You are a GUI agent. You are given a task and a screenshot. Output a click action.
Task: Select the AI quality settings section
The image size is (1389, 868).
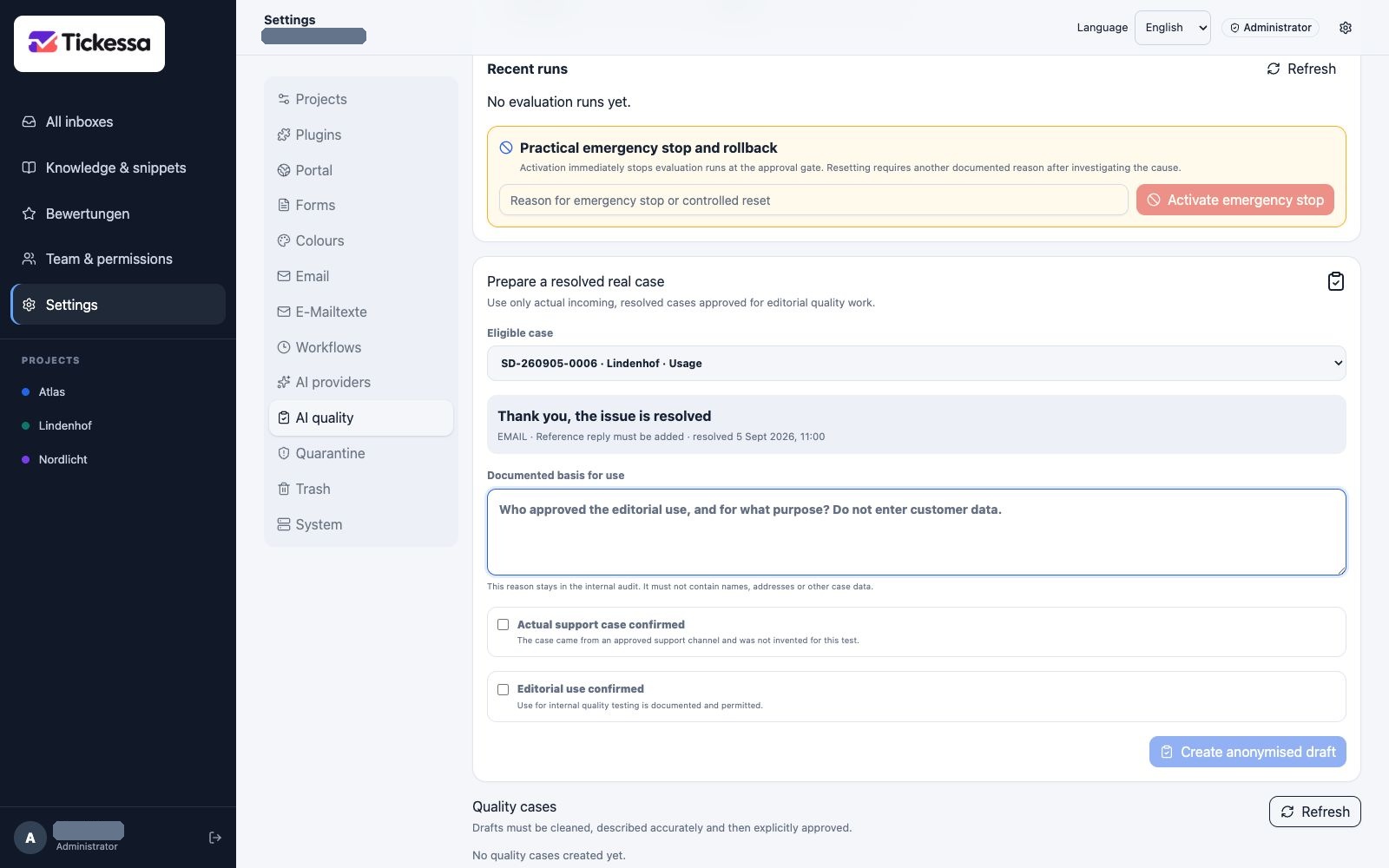click(361, 418)
